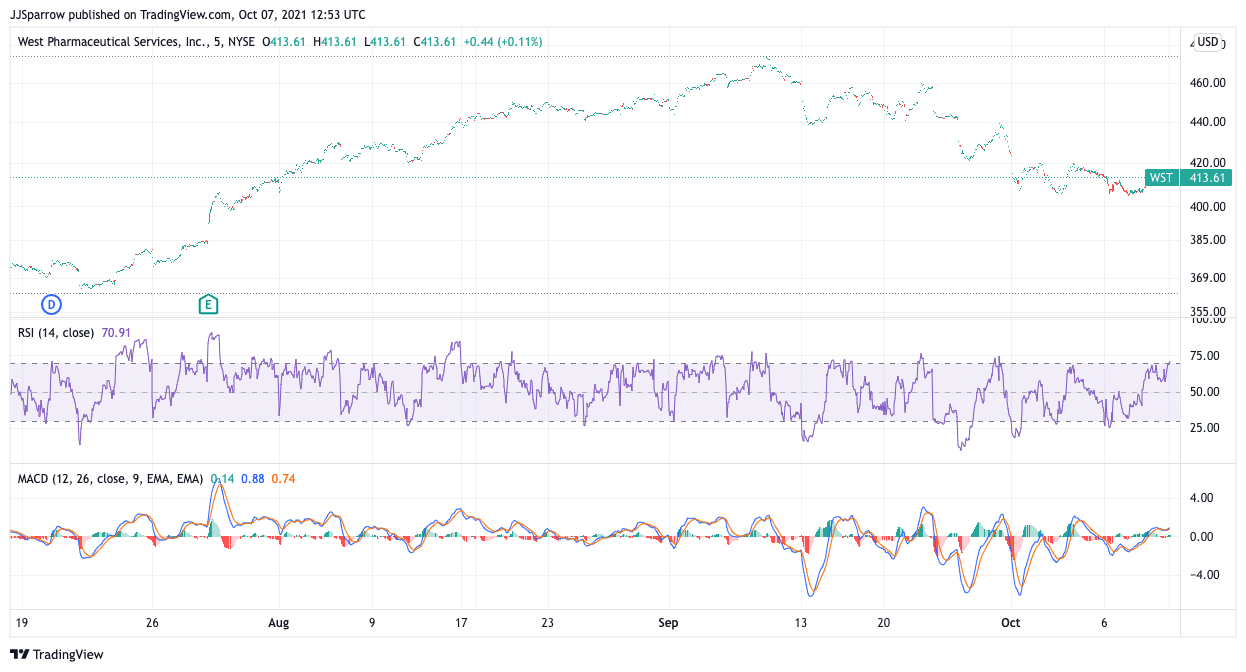Click the 369.00 price axis label
The height and width of the screenshot is (672, 1246).
pyautogui.click(x=1208, y=278)
